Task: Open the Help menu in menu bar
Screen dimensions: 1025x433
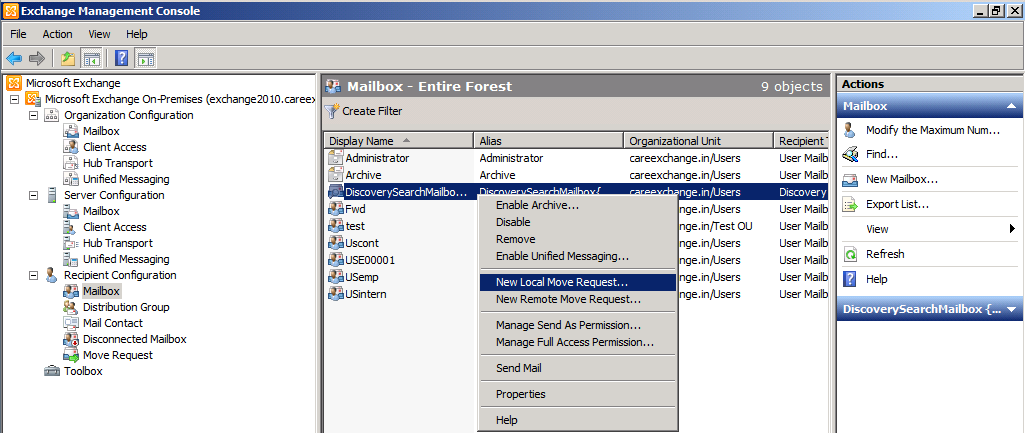Action: pyautogui.click(x=137, y=34)
